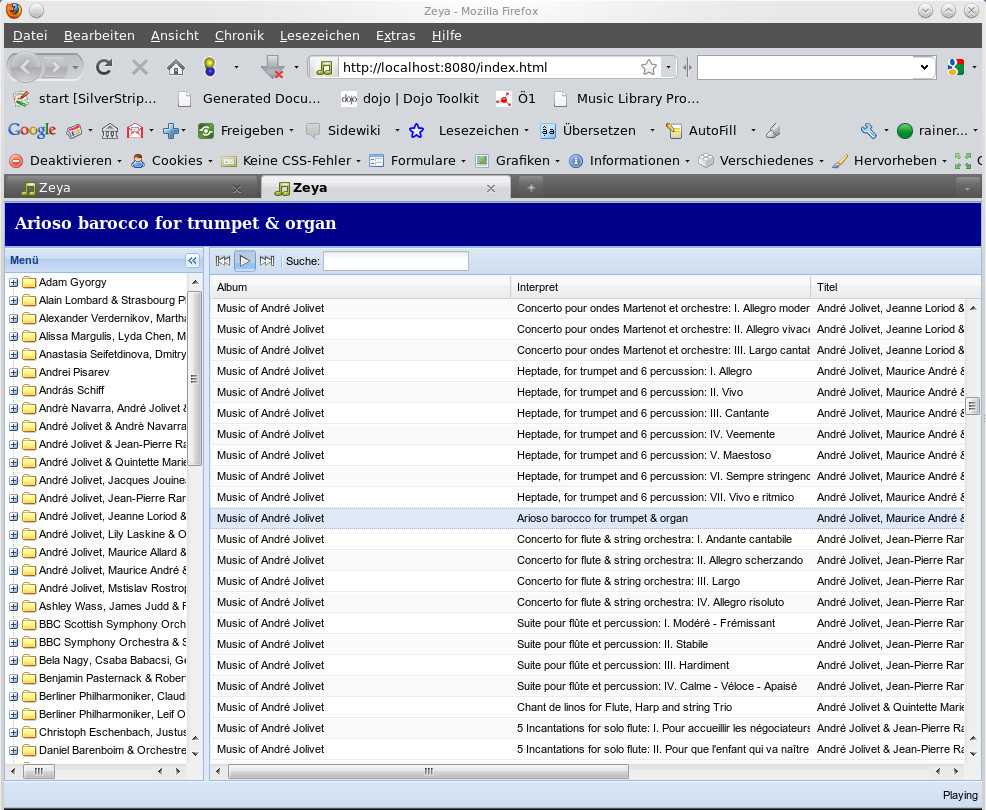
Task: Open the Music Library bookmark
Action: [x=637, y=99]
